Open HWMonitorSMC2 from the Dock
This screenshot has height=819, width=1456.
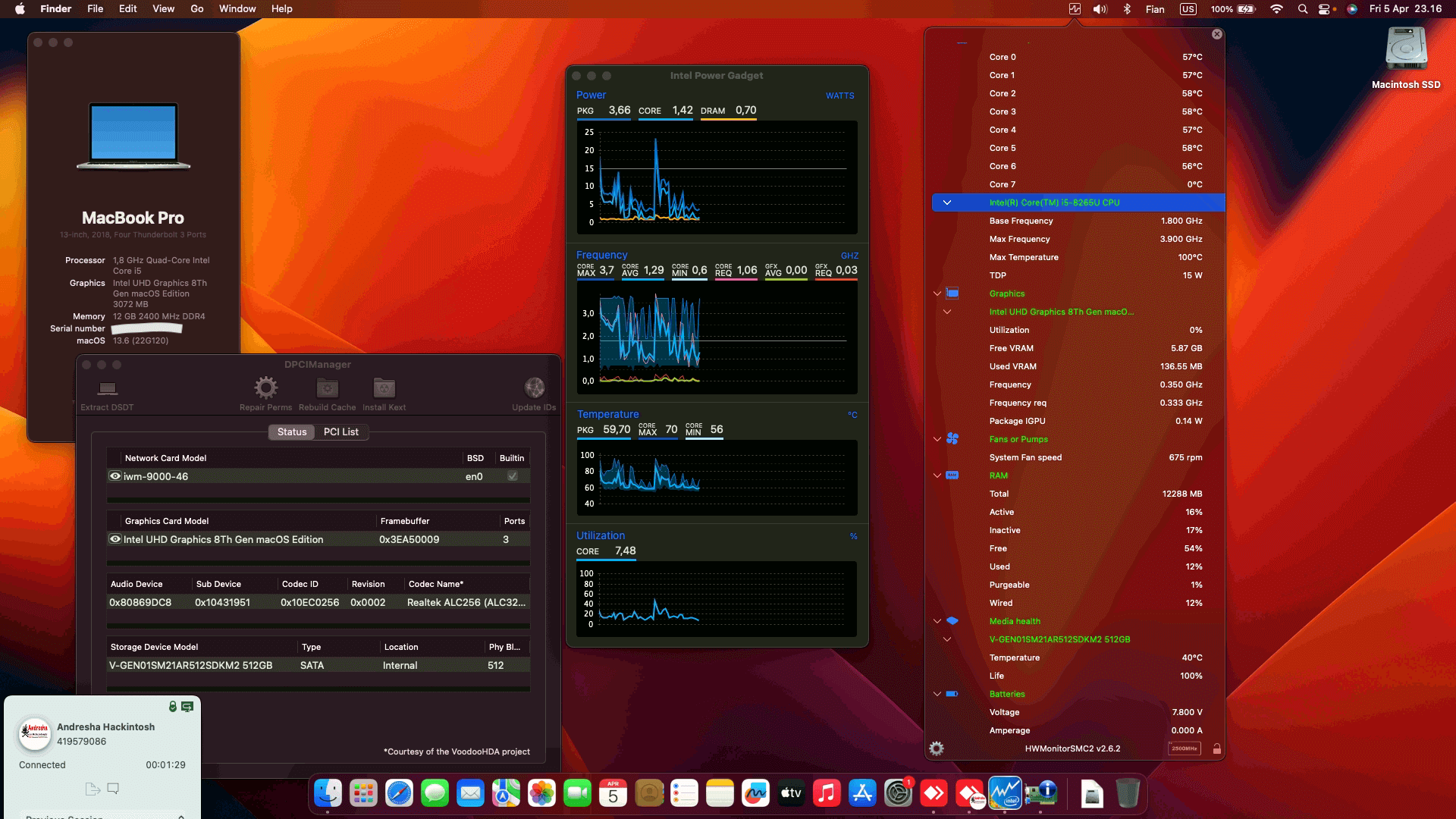pos(1006,793)
